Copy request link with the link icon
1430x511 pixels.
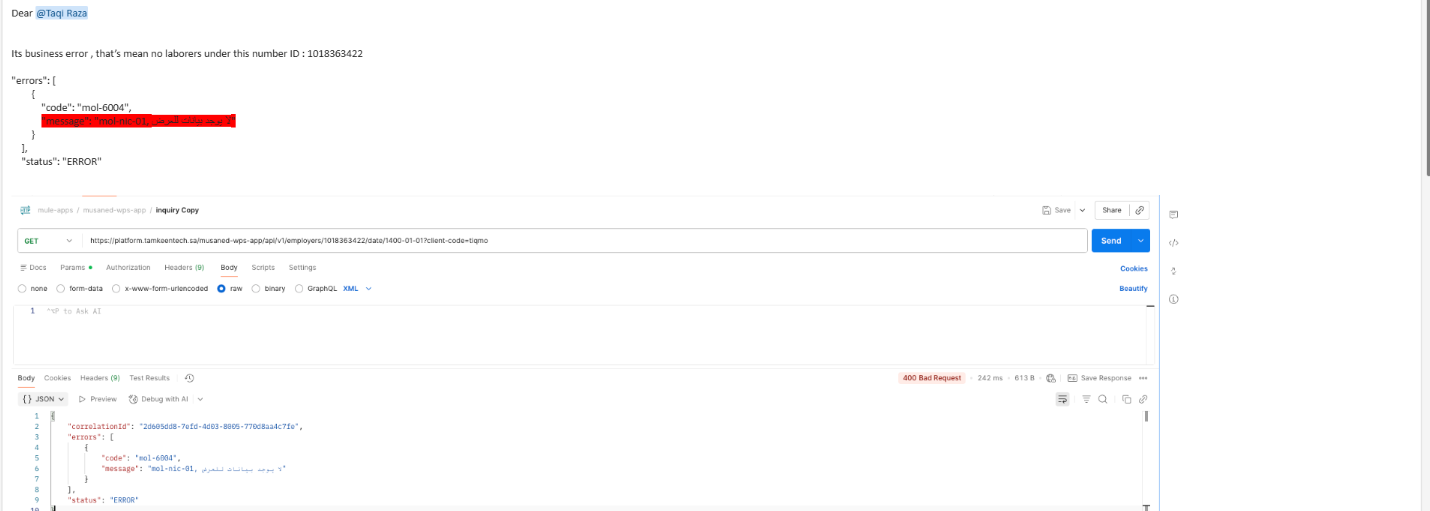1139,210
